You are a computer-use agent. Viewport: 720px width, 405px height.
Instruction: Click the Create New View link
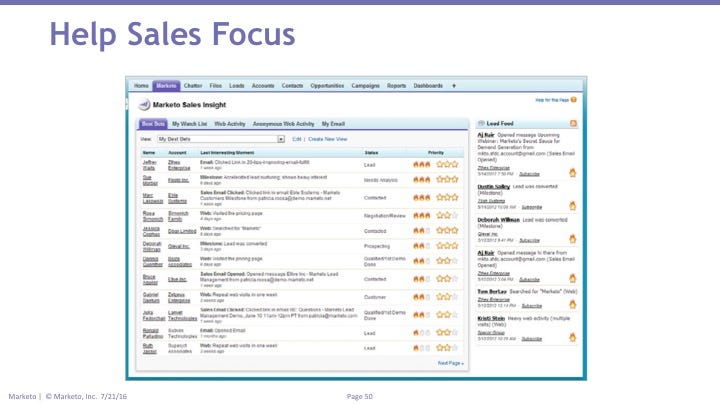(327, 139)
